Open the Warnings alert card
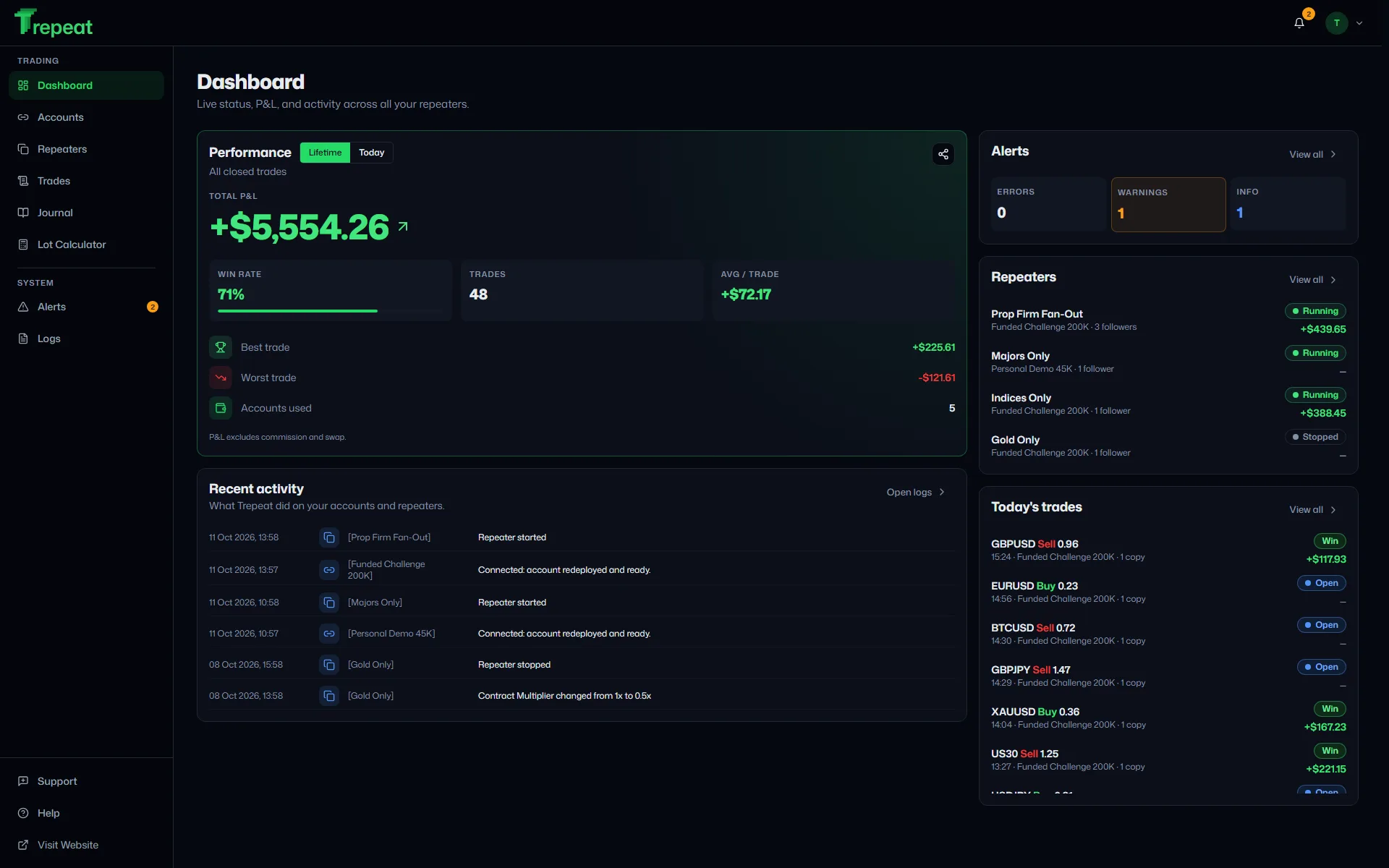This screenshot has height=868, width=1389. pyautogui.click(x=1168, y=205)
